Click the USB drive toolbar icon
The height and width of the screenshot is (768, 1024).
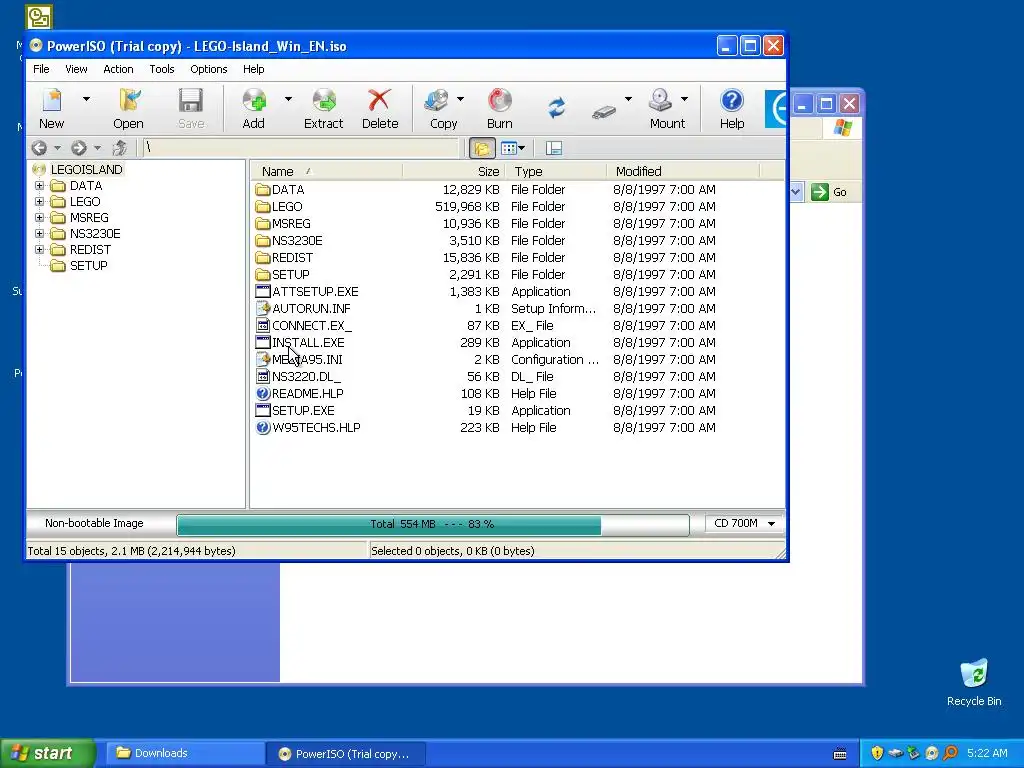[604, 112]
